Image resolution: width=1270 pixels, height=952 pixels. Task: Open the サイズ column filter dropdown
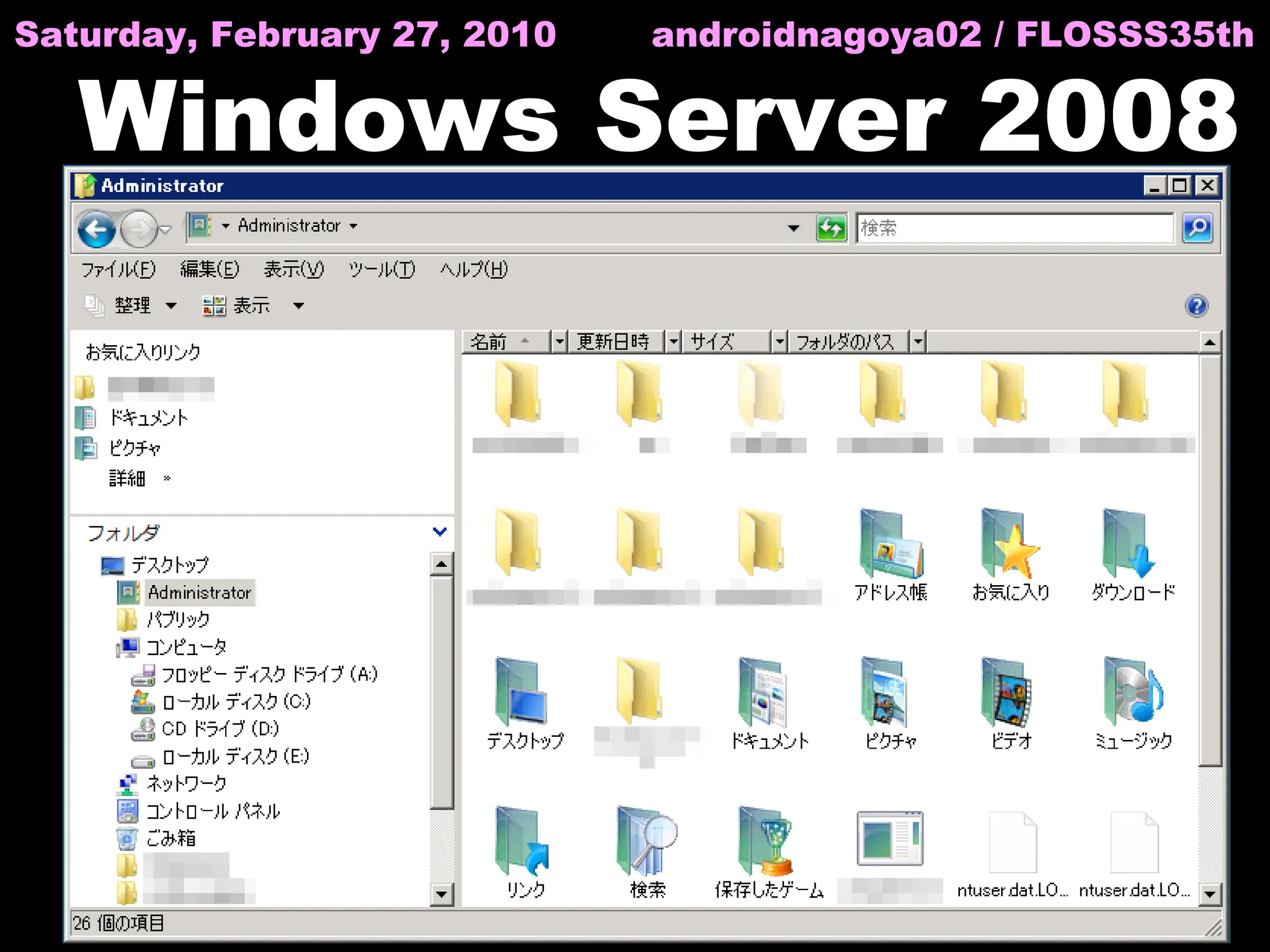pyautogui.click(x=779, y=342)
